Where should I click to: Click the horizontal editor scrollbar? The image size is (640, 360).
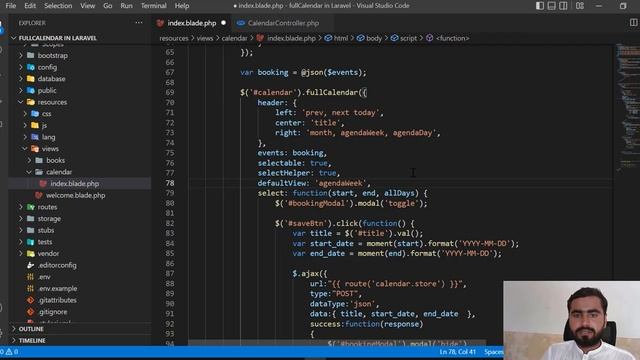coord(337,343)
